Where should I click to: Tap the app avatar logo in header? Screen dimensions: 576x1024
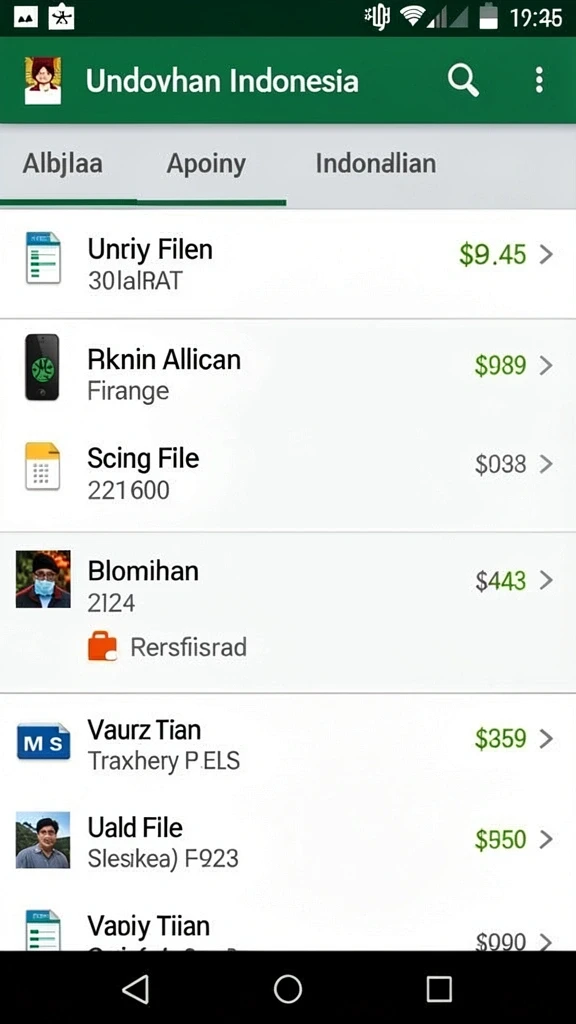(x=43, y=80)
